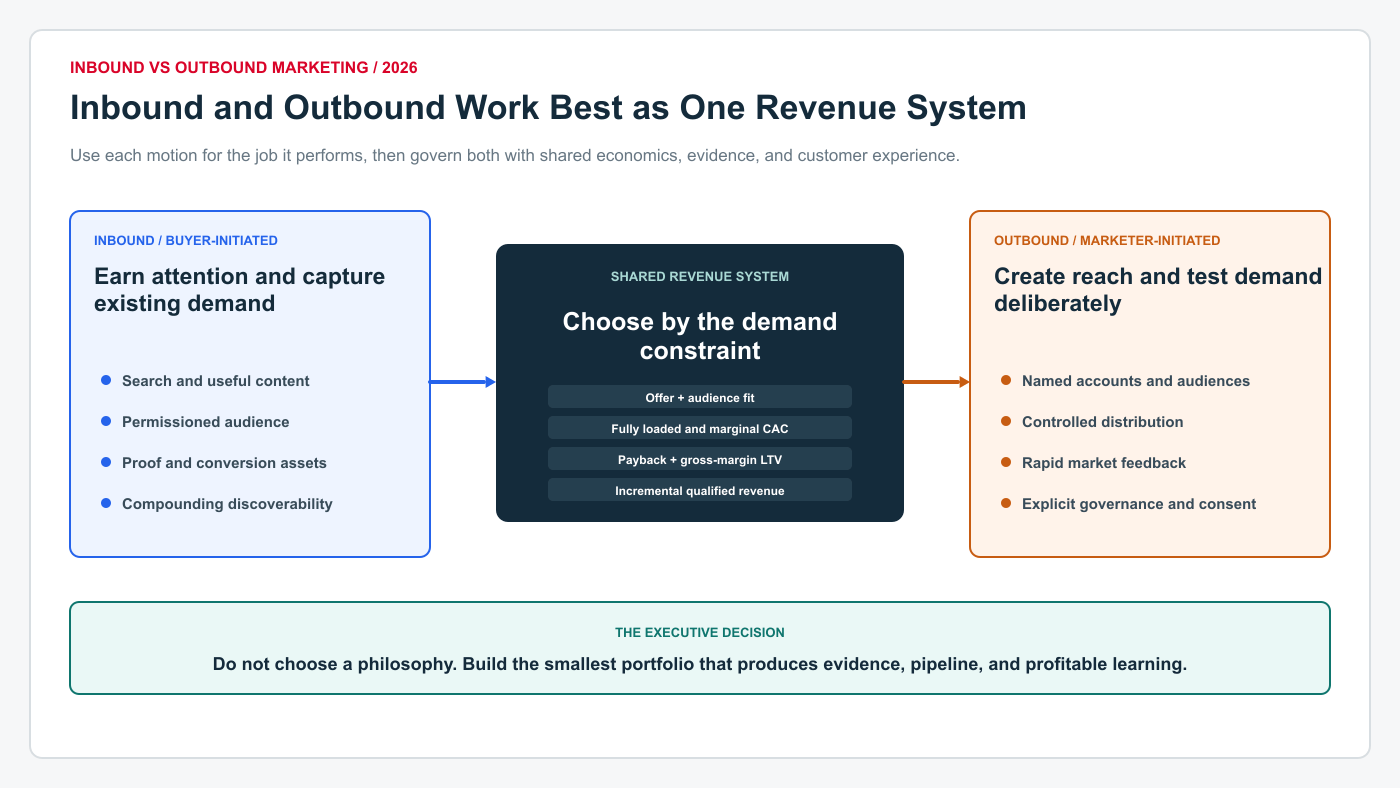Click the 'SHARED REVENUE SYSTEM' label
Image resolution: width=1400 pixels, height=788 pixels.
tap(700, 276)
